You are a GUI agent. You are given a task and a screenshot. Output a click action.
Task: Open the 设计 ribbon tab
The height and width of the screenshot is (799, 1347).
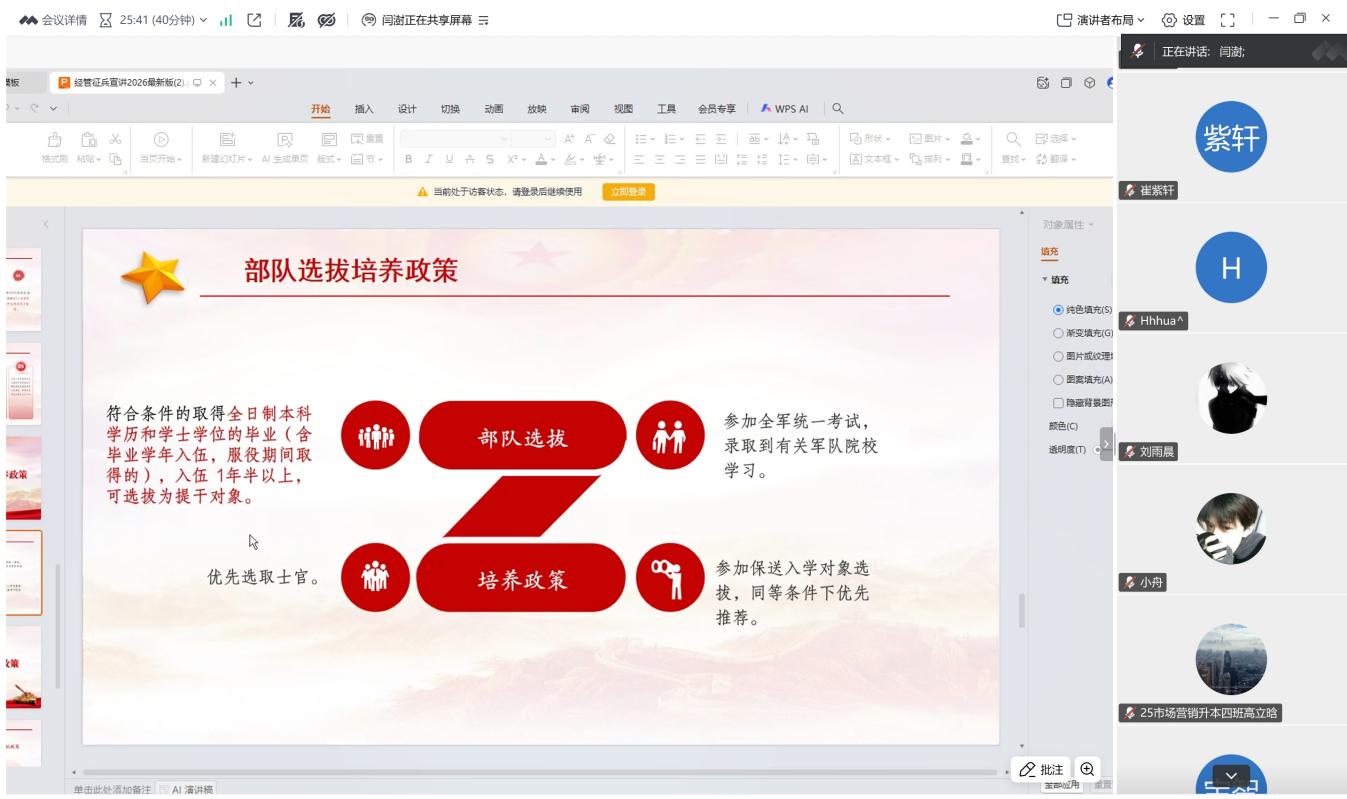pos(407,109)
